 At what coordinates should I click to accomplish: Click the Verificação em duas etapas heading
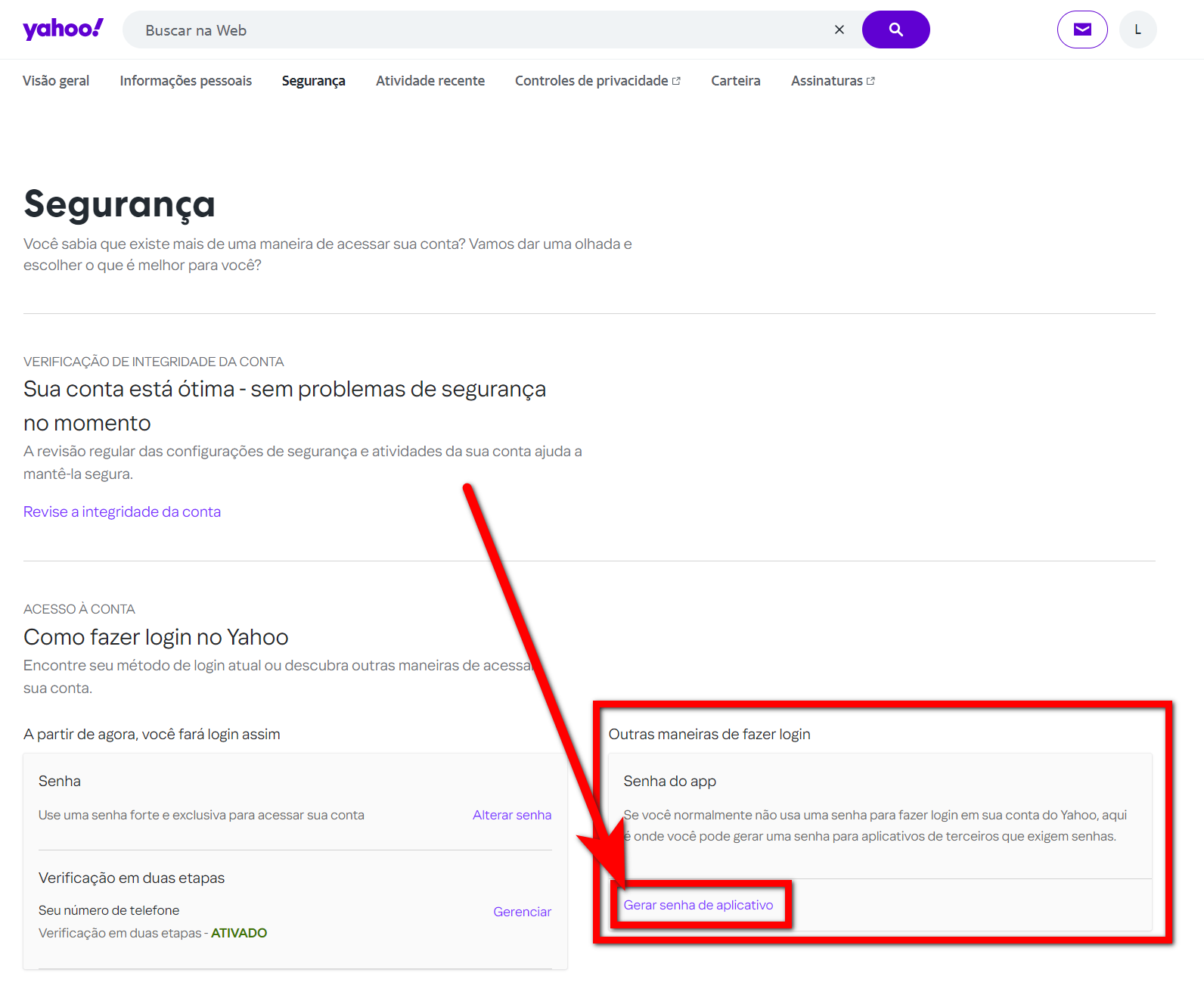coord(132,878)
